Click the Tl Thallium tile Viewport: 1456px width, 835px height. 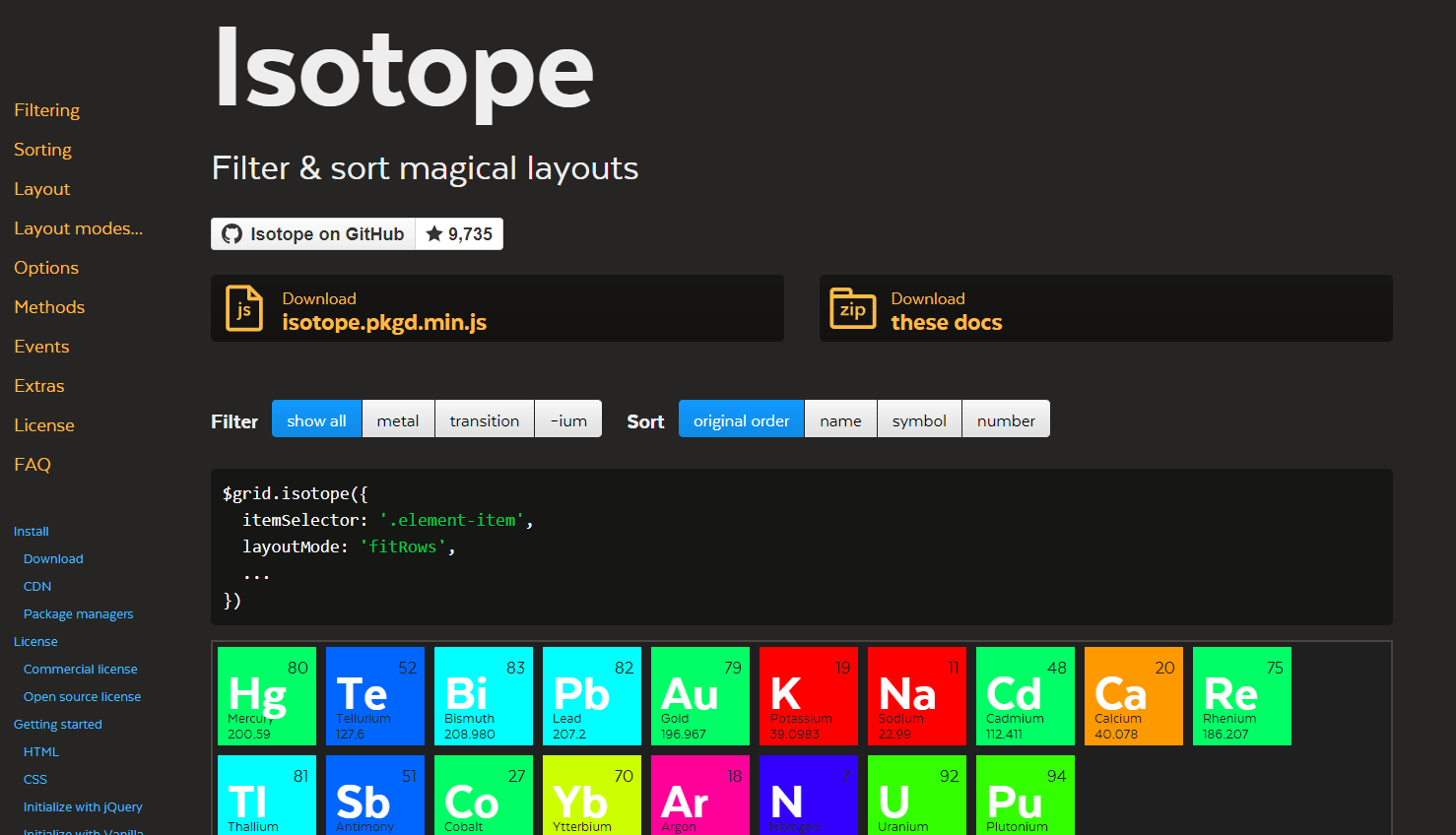click(x=267, y=796)
